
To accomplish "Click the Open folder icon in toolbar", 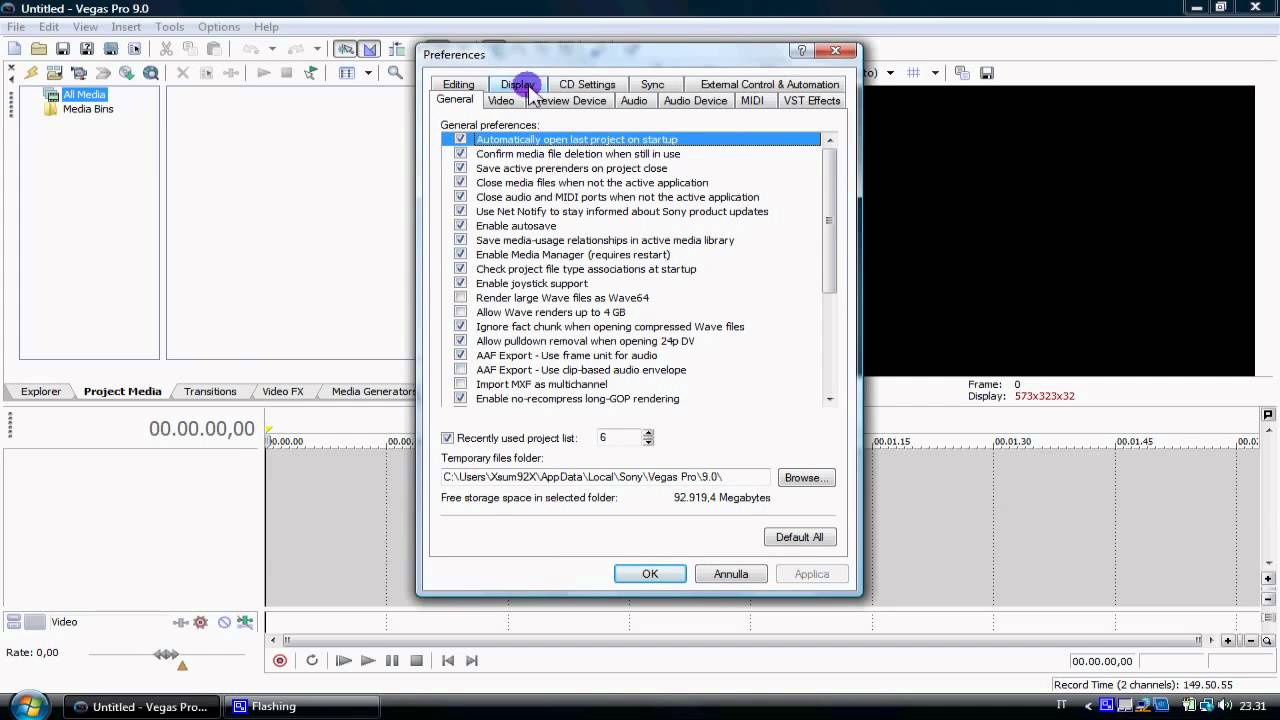I will (38, 48).
